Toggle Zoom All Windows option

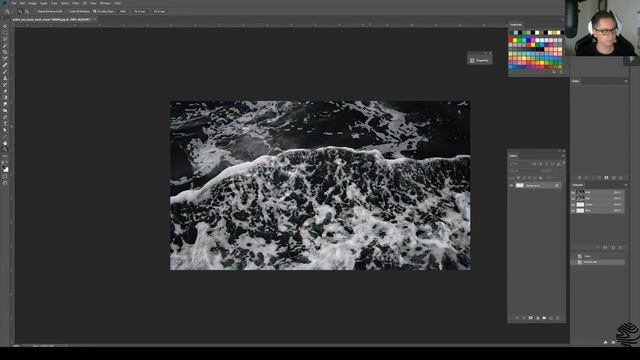click(x=79, y=11)
